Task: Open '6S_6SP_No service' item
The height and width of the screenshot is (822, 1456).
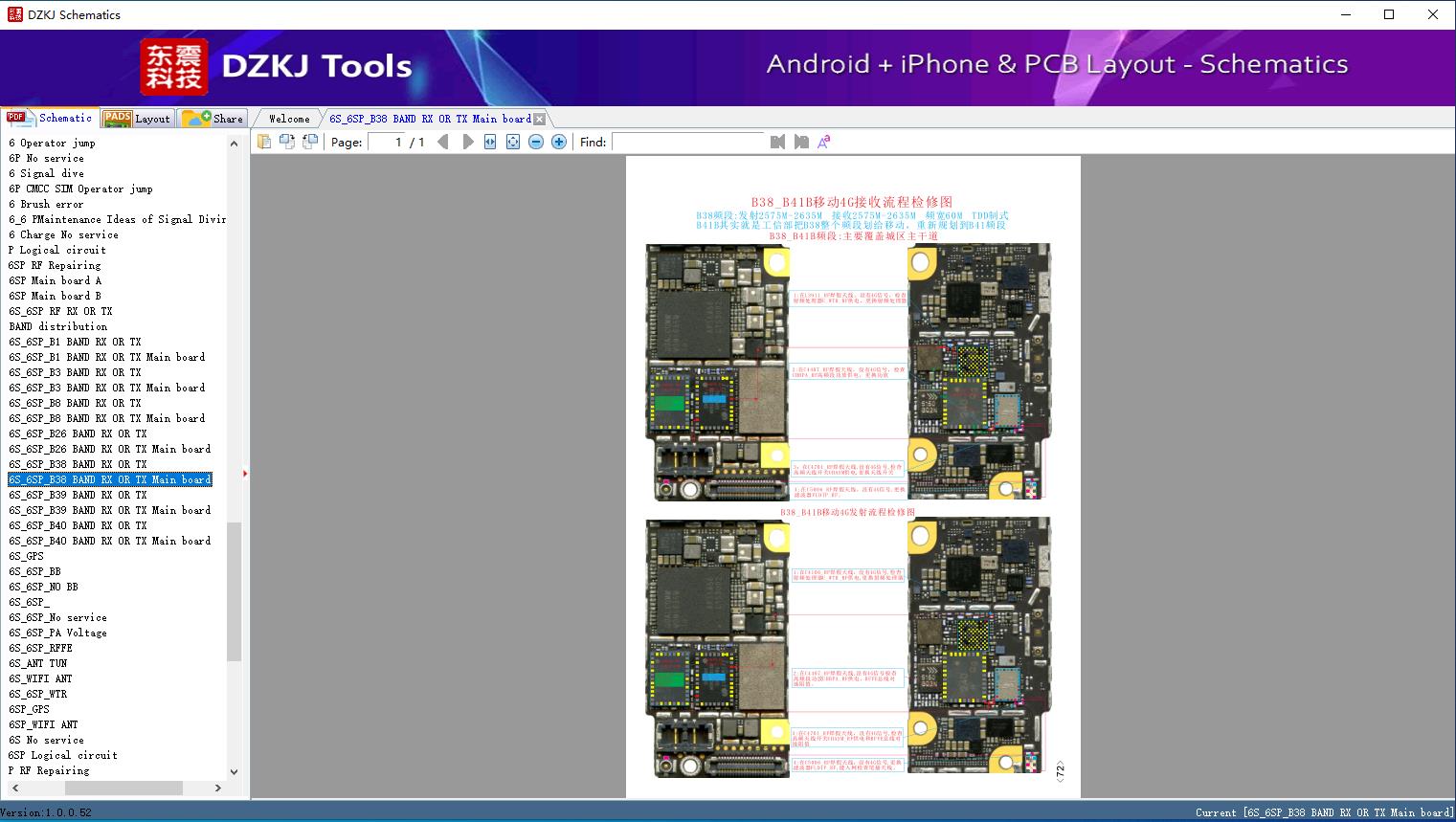Action: (x=58, y=617)
